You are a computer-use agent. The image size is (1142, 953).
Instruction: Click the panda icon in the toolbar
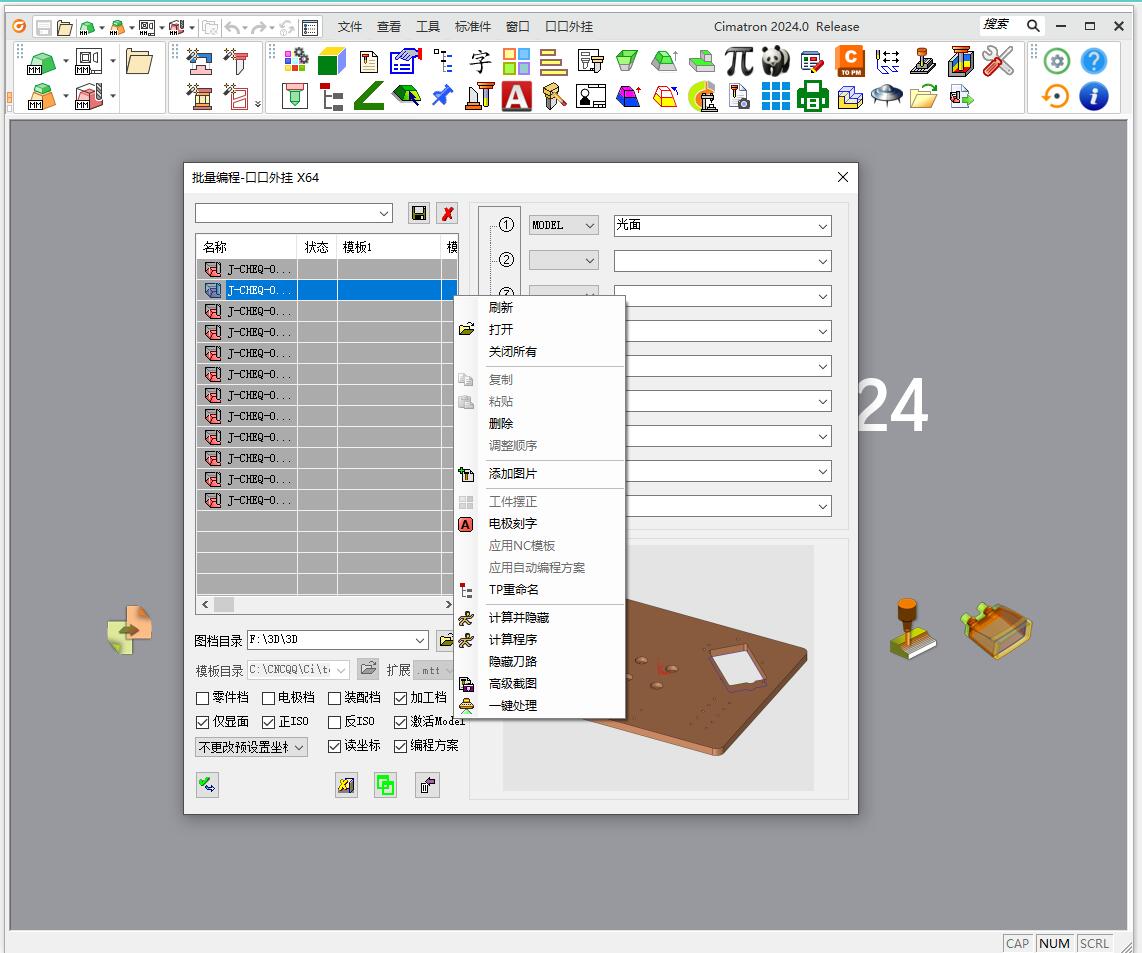776,62
